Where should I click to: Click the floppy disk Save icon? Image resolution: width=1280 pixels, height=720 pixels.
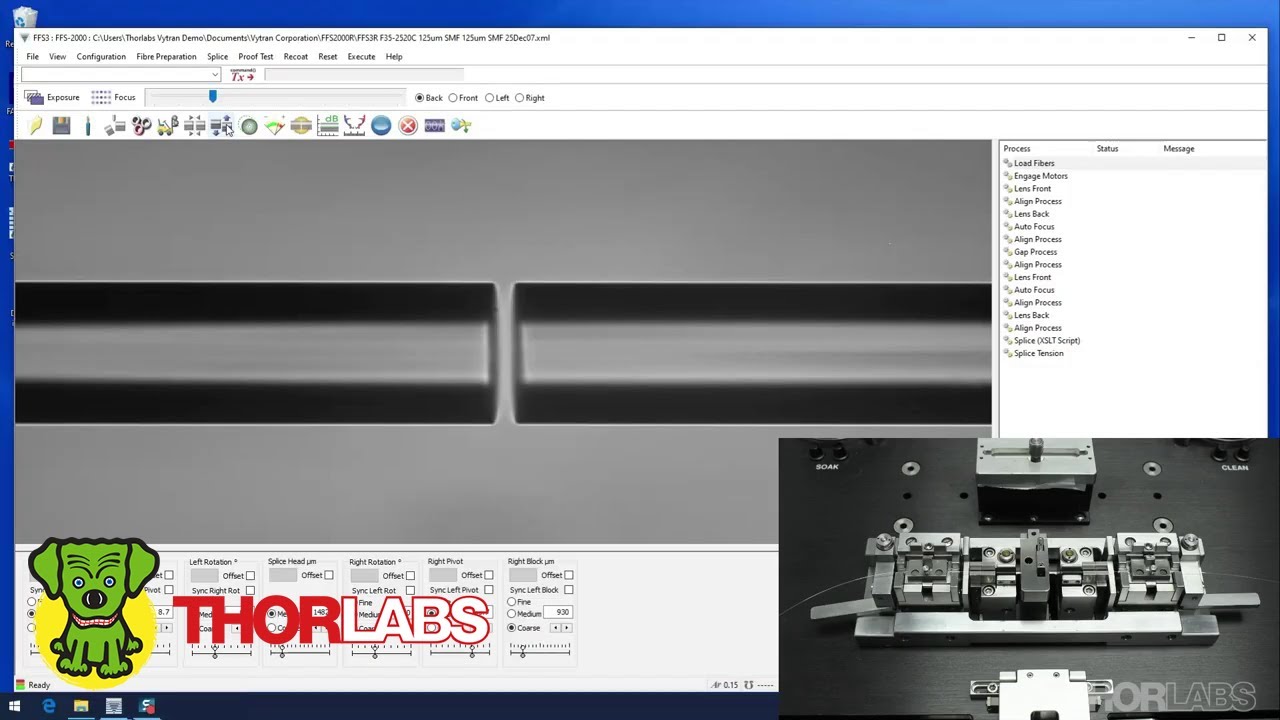(x=62, y=125)
